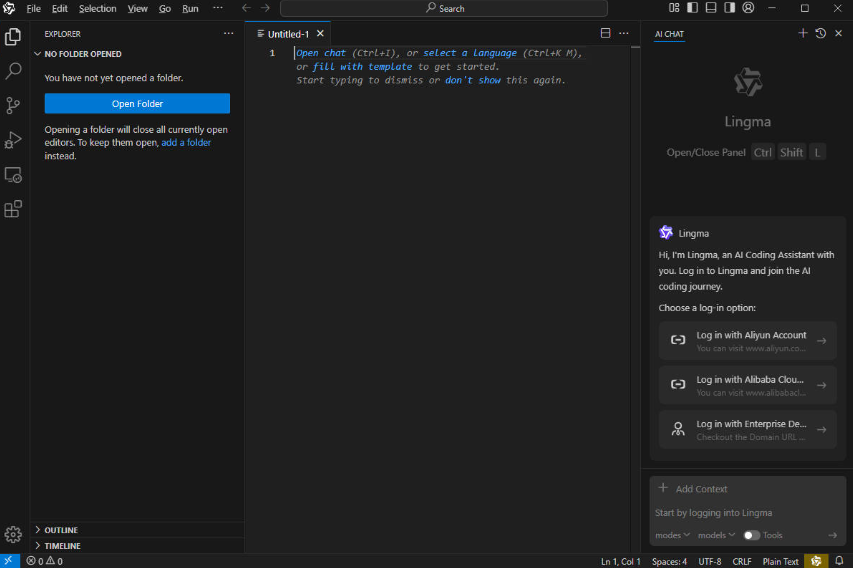Open the Selection menu
853x568 pixels.
pyautogui.click(x=97, y=8)
